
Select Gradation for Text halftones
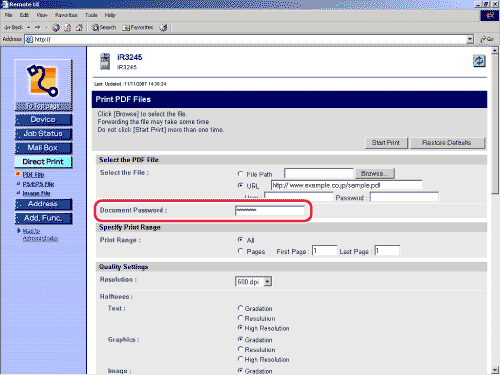(x=240, y=308)
